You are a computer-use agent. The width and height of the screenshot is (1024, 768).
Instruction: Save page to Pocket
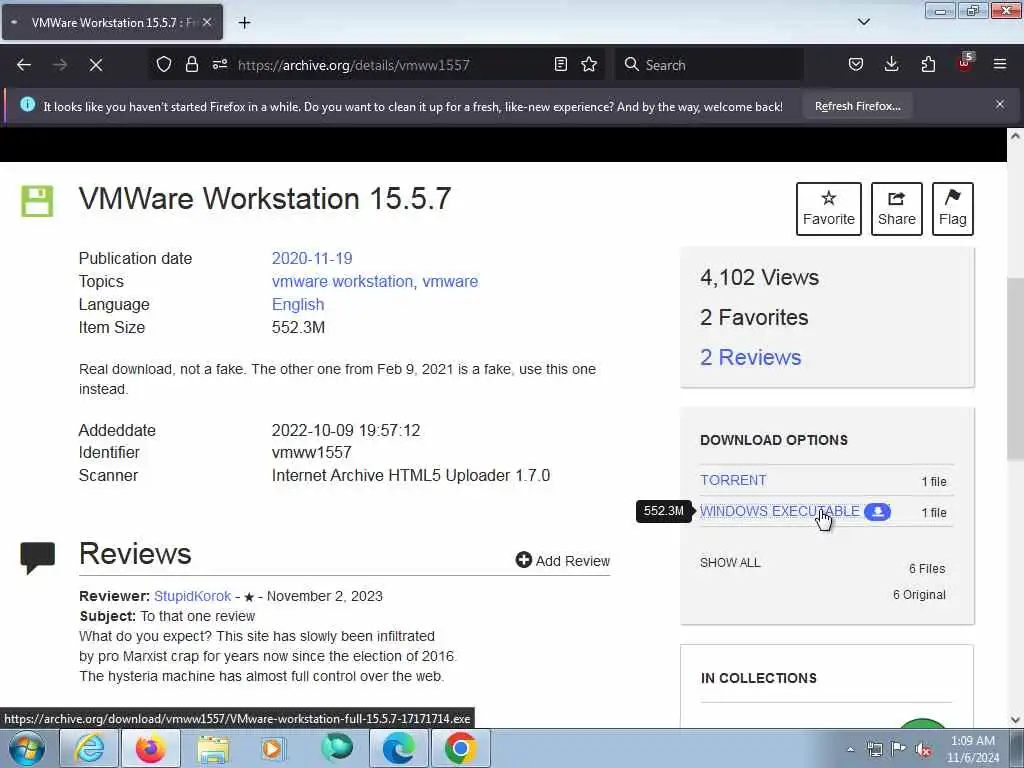(x=856, y=64)
